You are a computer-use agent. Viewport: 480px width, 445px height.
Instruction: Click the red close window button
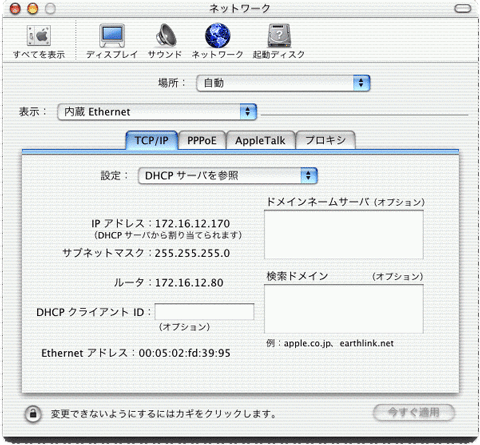15,8
